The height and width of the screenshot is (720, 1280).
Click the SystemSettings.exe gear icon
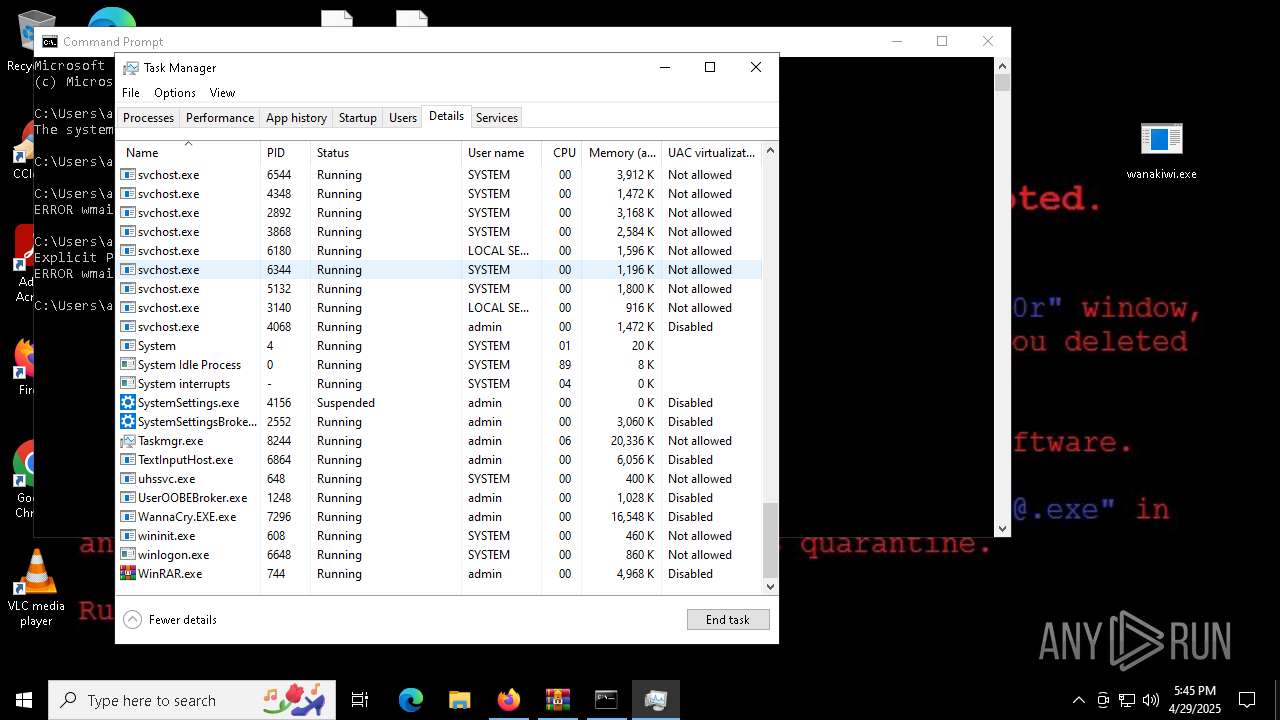pyautogui.click(x=128, y=403)
